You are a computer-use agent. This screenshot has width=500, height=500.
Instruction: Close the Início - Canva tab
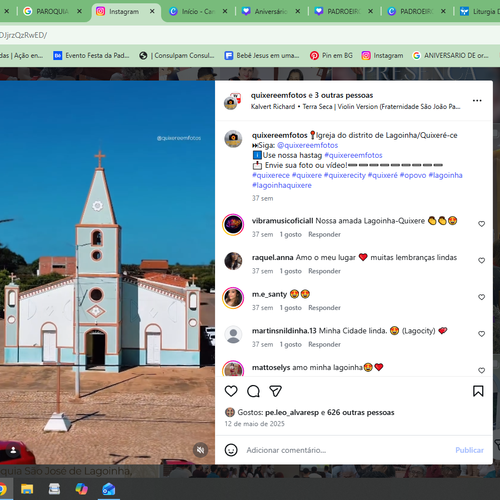click(x=225, y=11)
